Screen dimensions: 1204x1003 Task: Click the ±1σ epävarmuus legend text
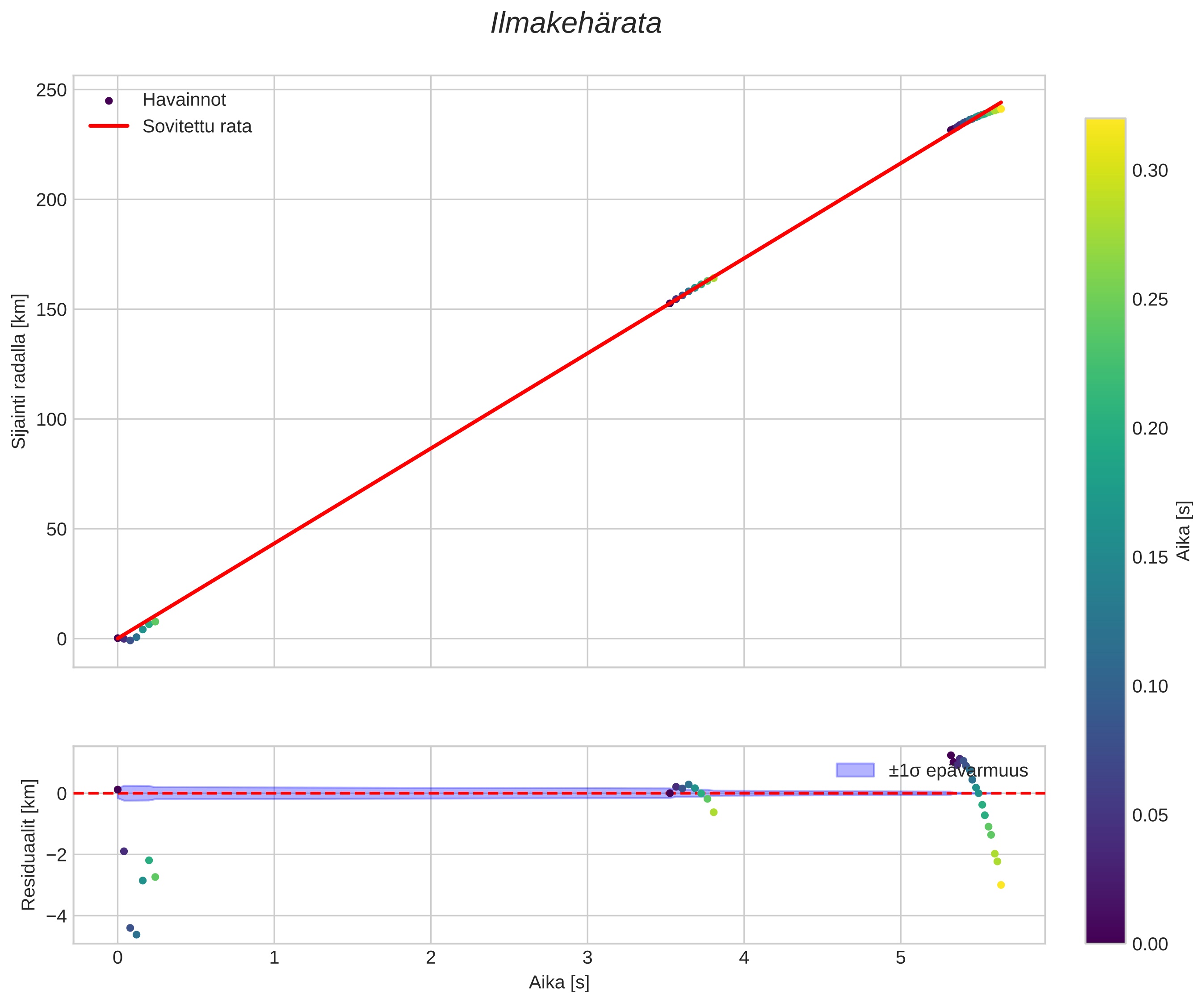pyautogui.click(x=958, y=771)
